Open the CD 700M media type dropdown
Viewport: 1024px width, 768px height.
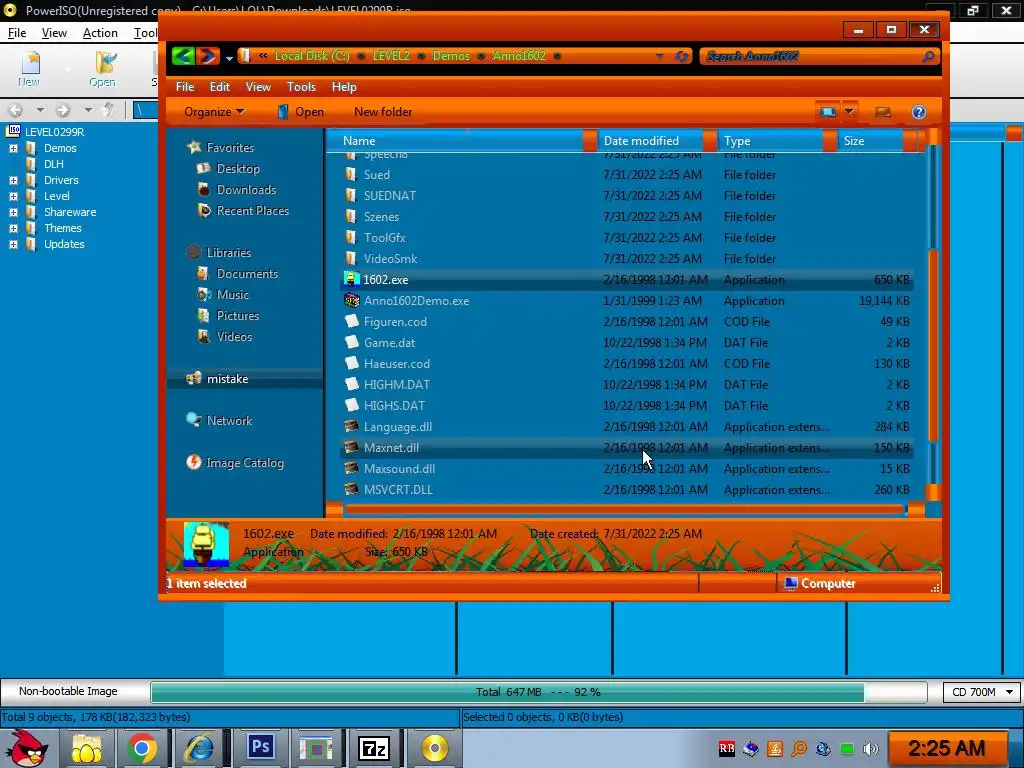tap(982, 692)
